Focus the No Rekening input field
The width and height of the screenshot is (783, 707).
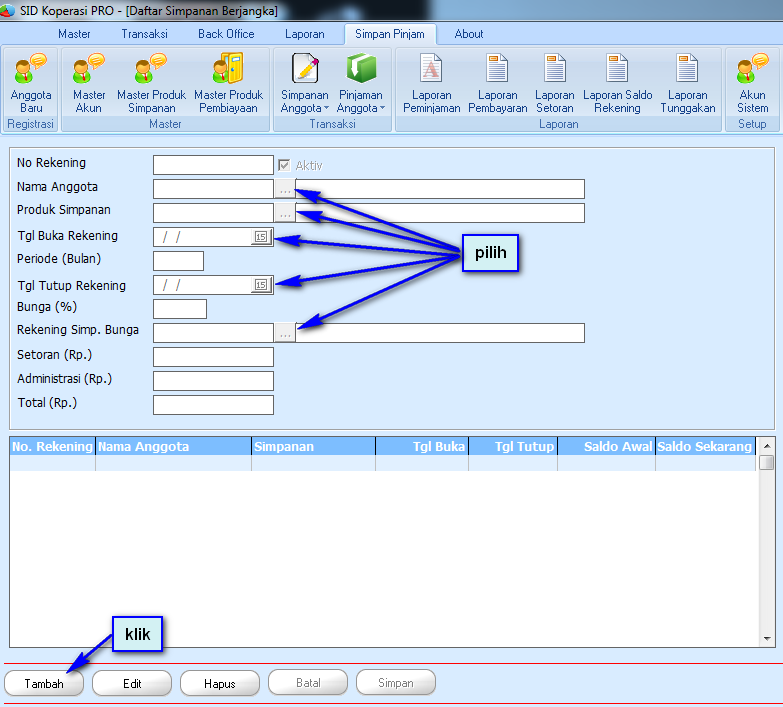213,165
